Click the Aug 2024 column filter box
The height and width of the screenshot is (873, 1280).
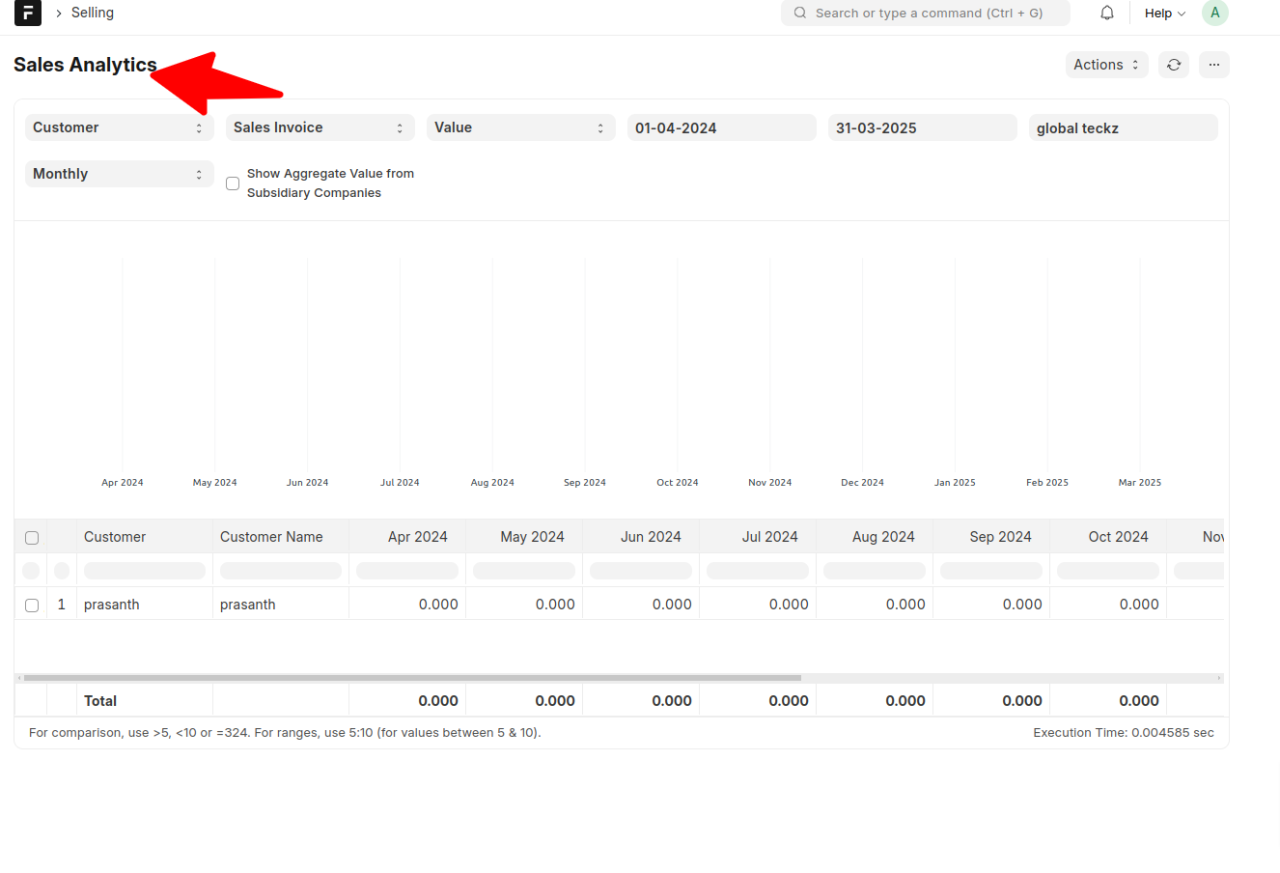tap(875, 571)
